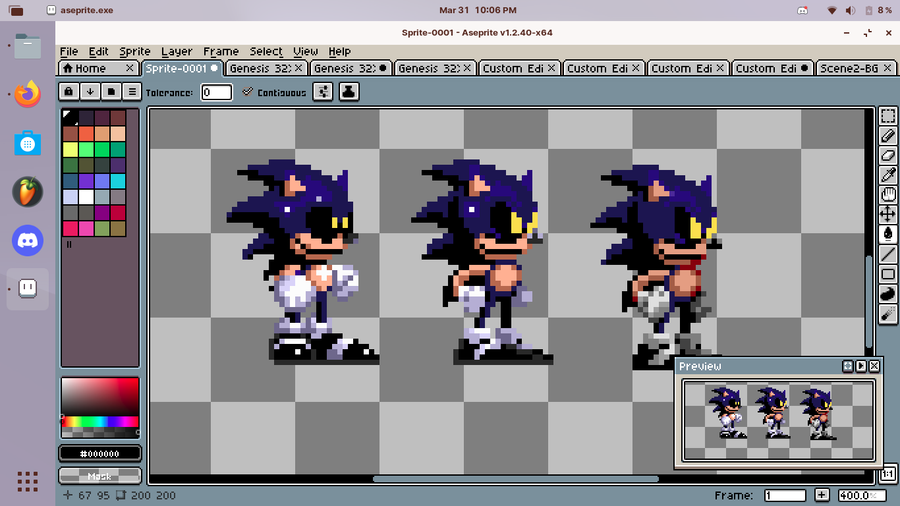900x506 pixels.
Task: Open the Layer menu
Action: tap(177, 52)
